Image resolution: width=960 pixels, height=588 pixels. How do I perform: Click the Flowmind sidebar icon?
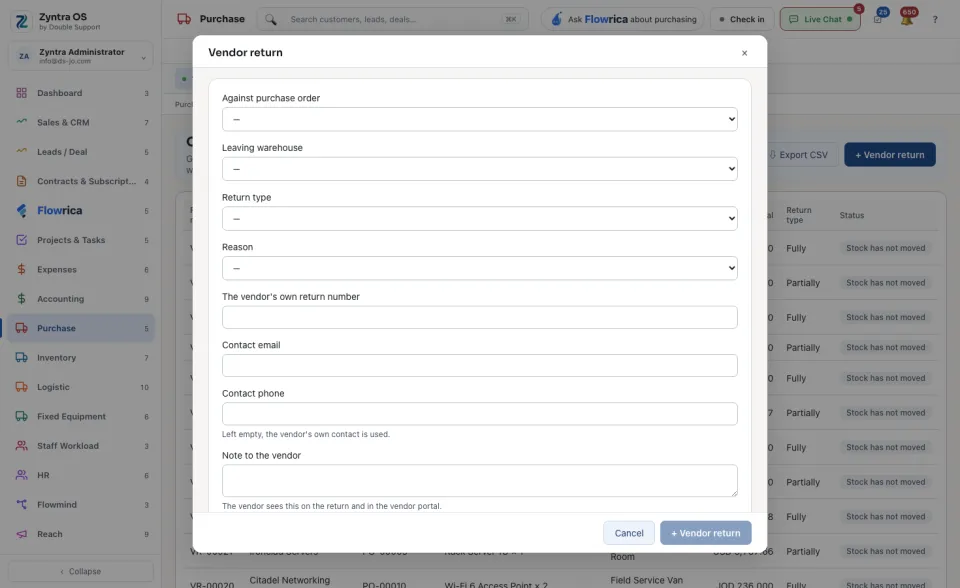point(21,504)
